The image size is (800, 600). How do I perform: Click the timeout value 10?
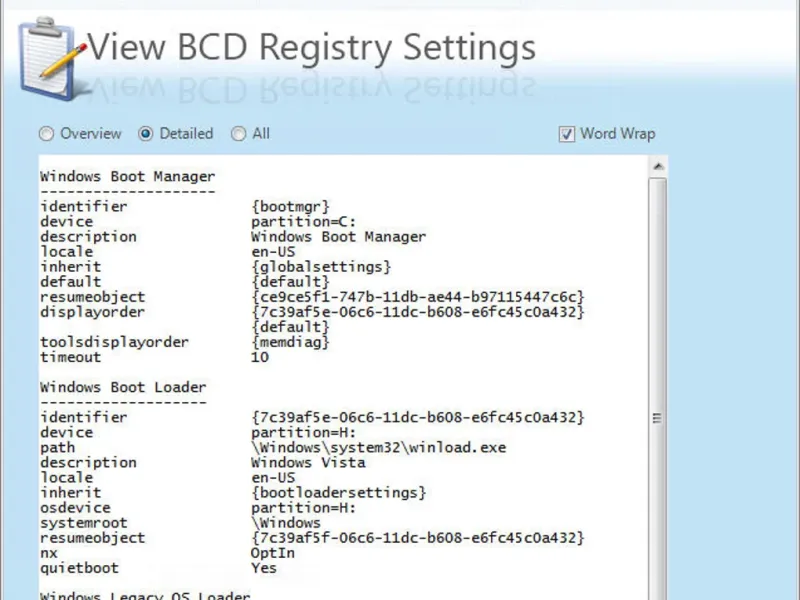point(260,357)
